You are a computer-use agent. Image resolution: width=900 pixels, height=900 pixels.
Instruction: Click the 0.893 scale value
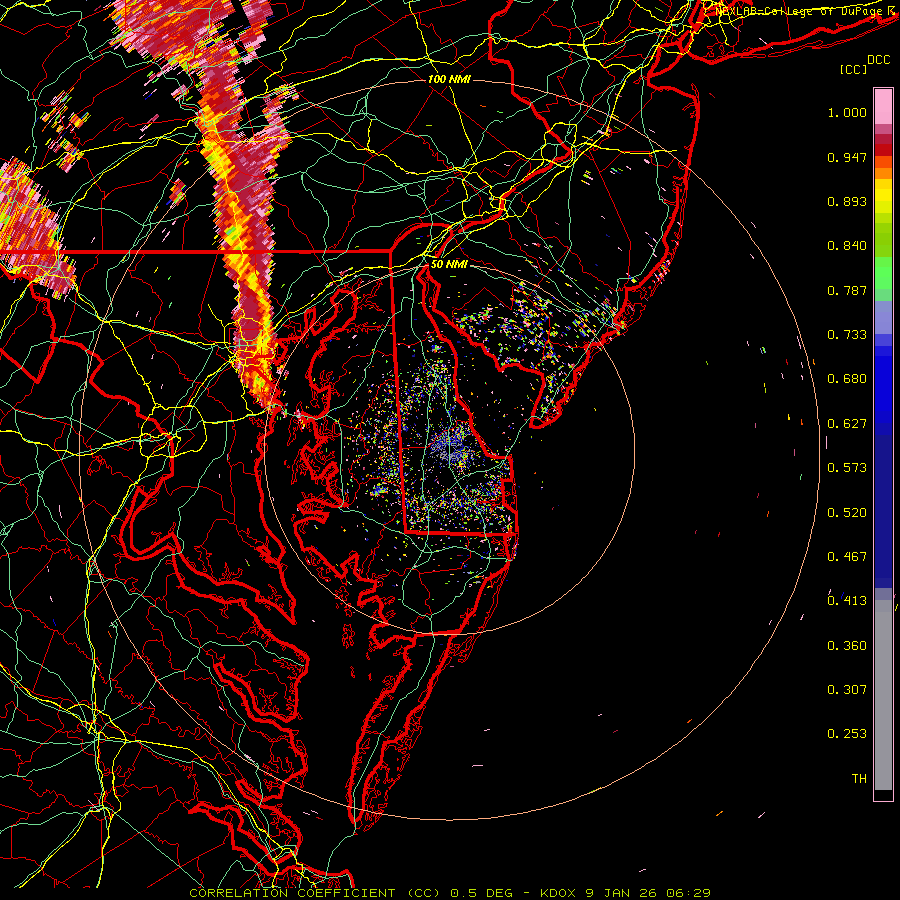tap(847, 201)
